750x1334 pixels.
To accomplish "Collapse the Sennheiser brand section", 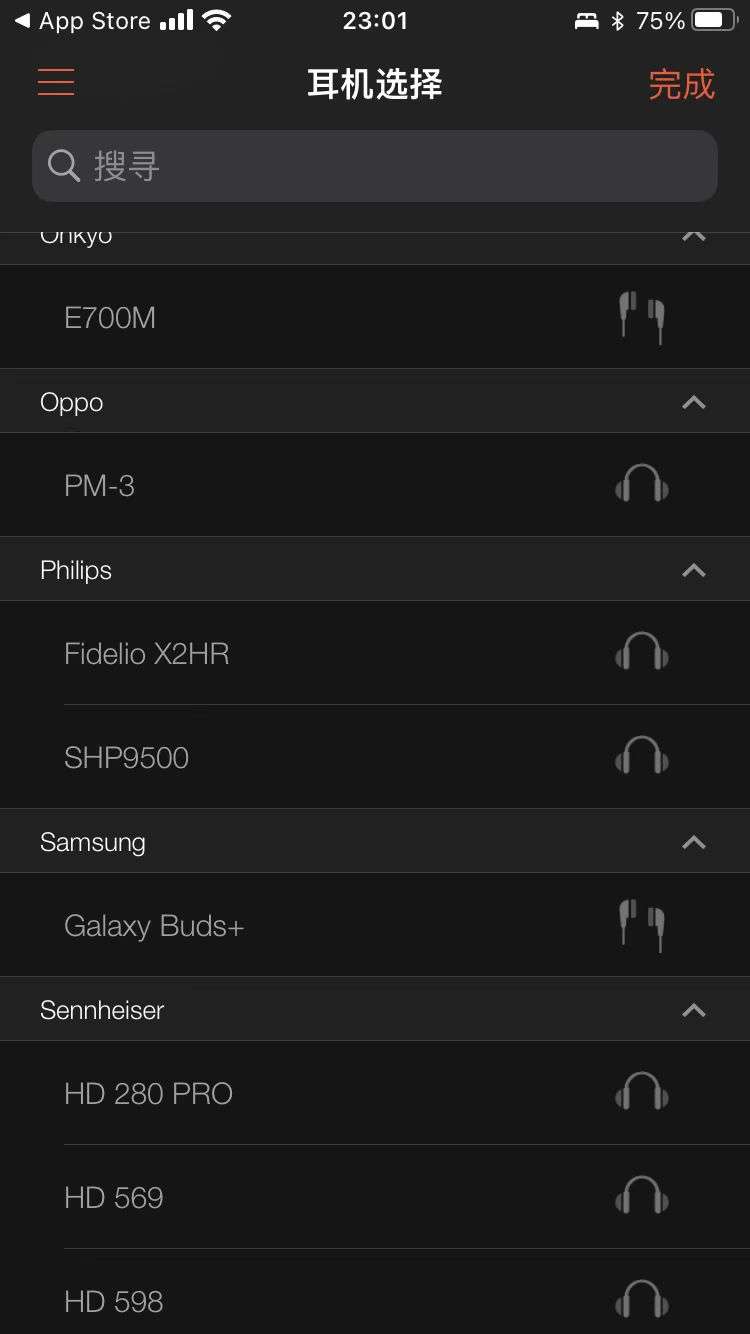I will point(693,1010).
